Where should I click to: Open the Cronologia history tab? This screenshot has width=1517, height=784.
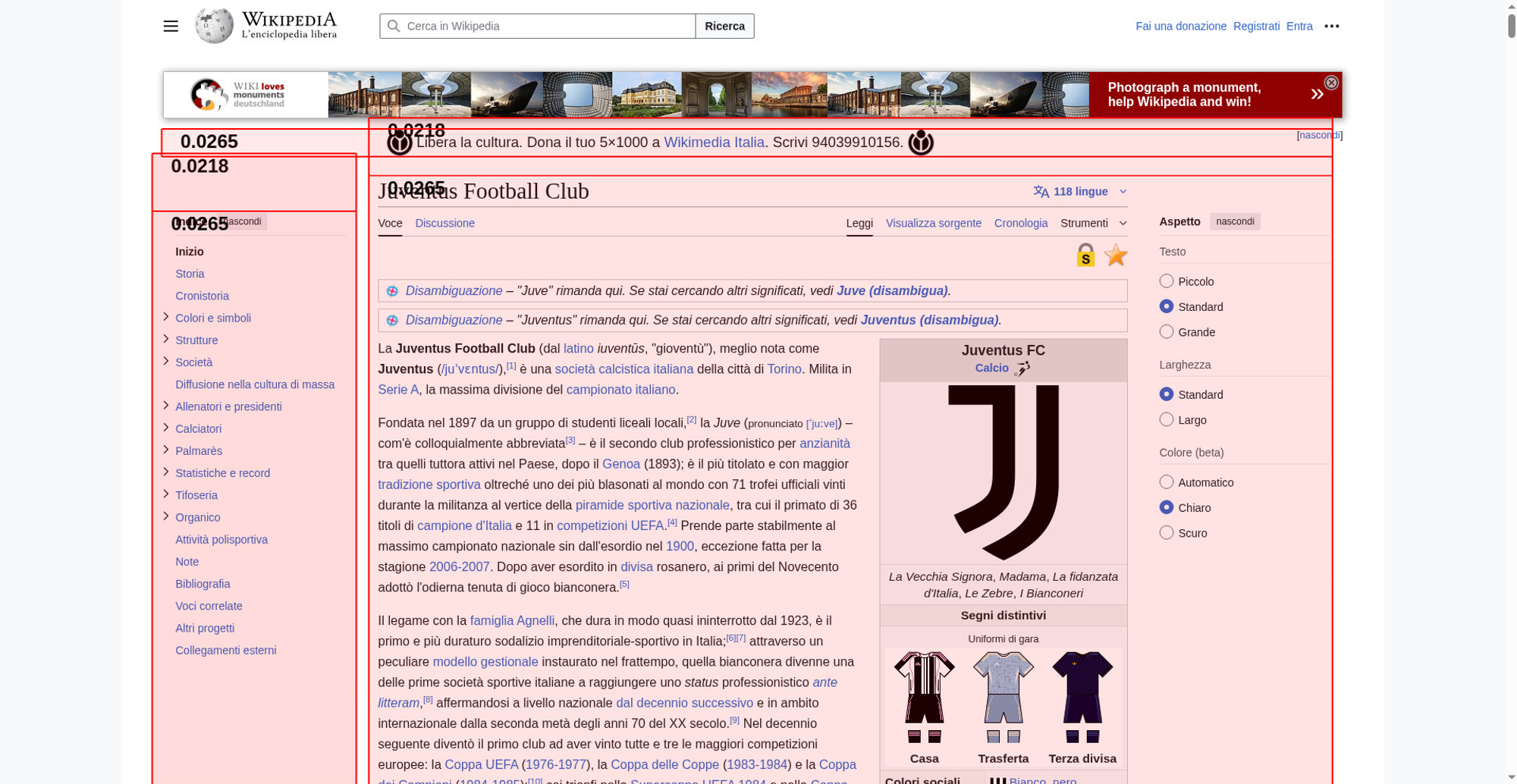1020,223
